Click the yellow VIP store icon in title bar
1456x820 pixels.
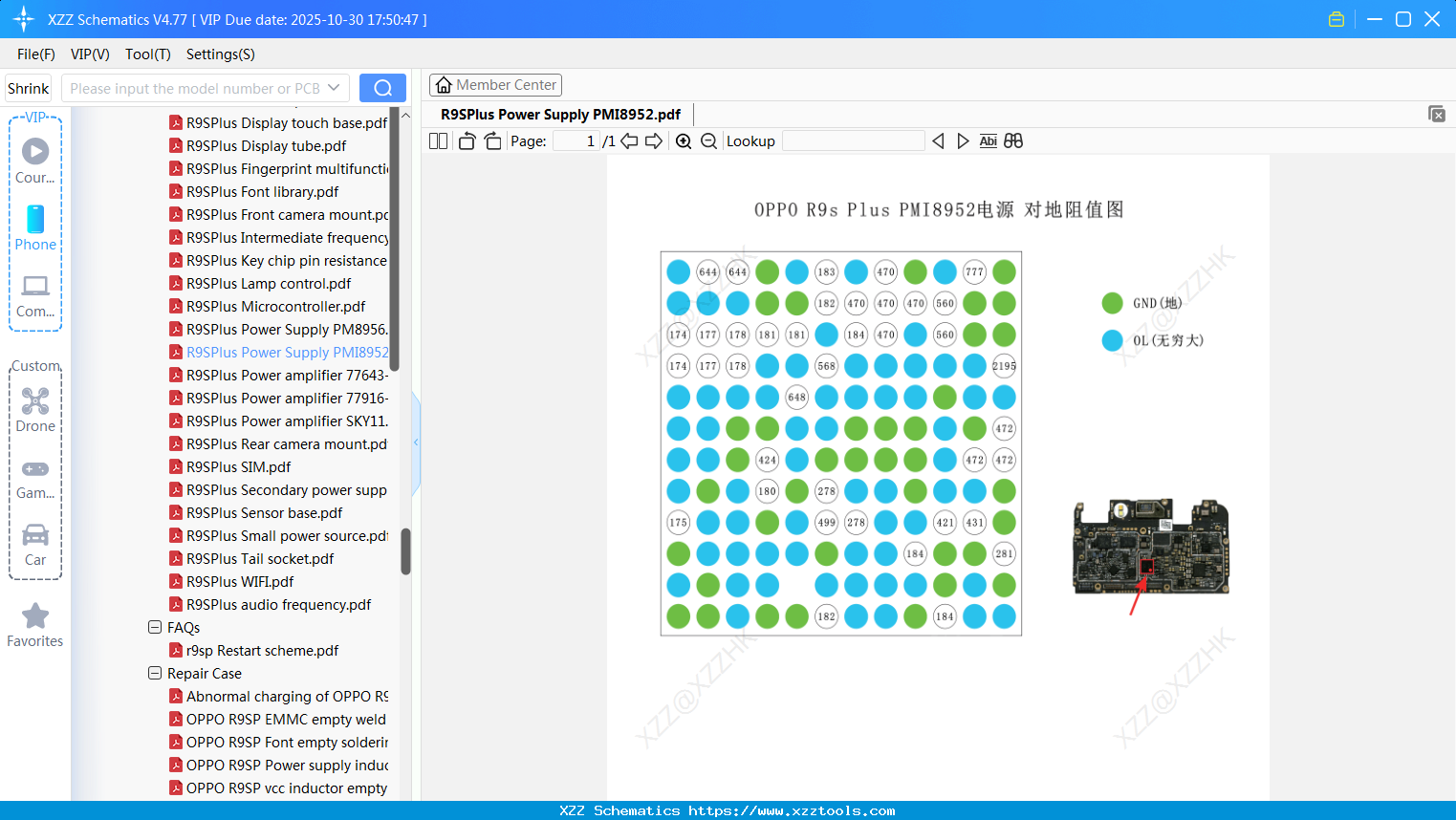[x=1336, y=19]
